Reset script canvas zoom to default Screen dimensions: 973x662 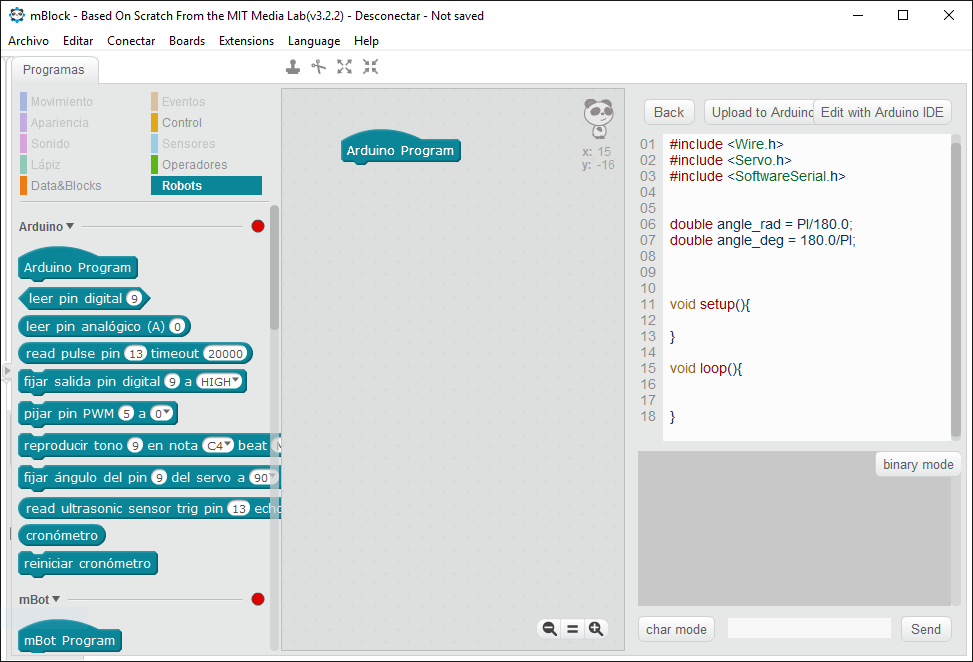(573, 629)
